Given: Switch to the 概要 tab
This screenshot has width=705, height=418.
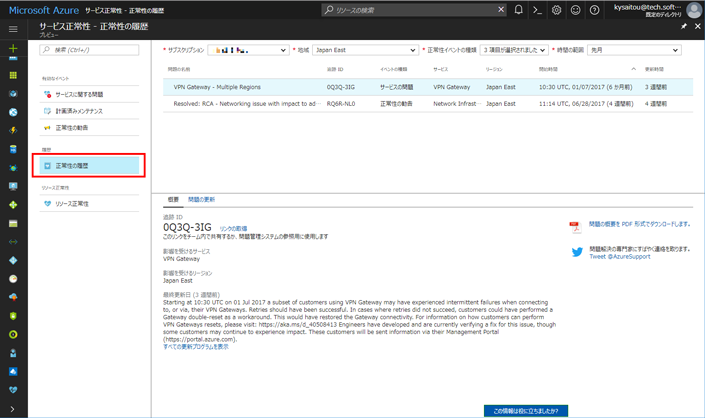Looking at the screenshot, I should click(x=173, y=200).
